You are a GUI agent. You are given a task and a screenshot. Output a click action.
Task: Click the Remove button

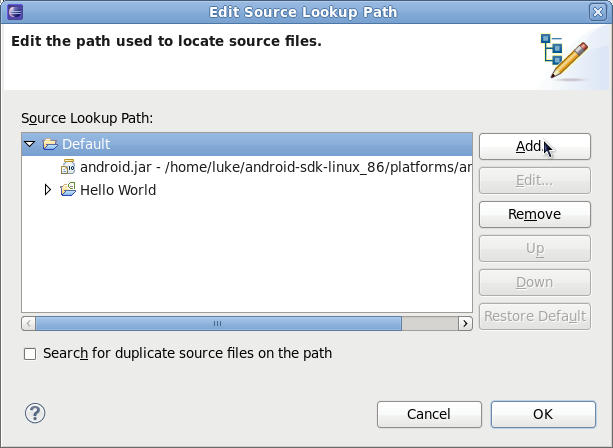(535, 214)
